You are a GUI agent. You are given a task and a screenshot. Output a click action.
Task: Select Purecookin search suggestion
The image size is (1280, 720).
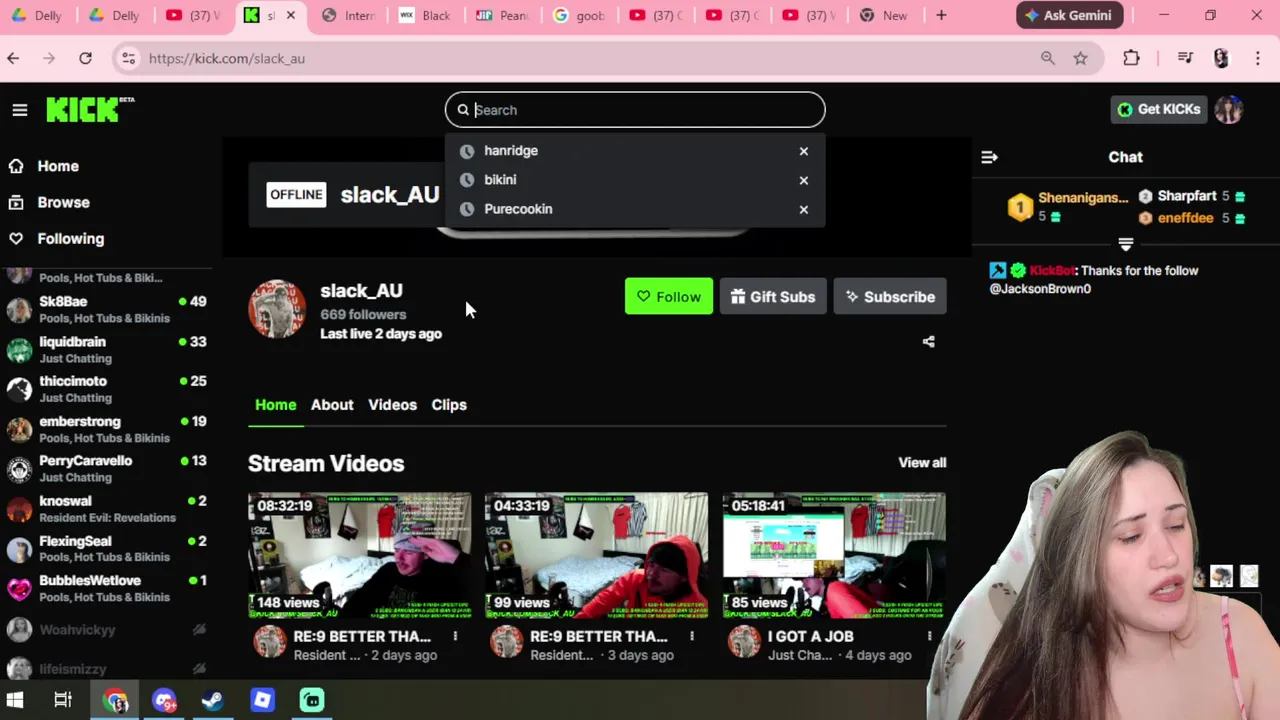coord(635,209)
